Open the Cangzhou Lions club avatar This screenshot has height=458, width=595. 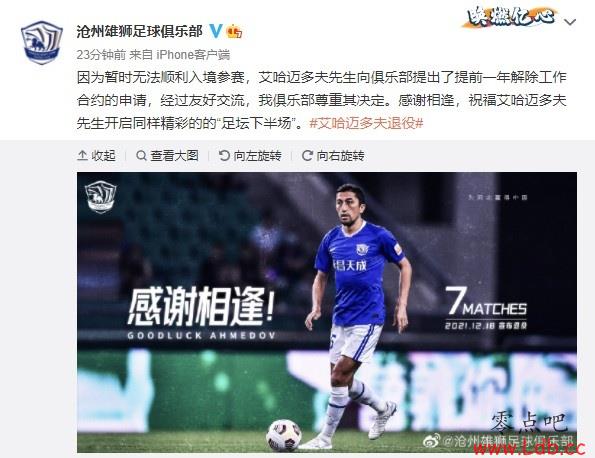[42, 42]
